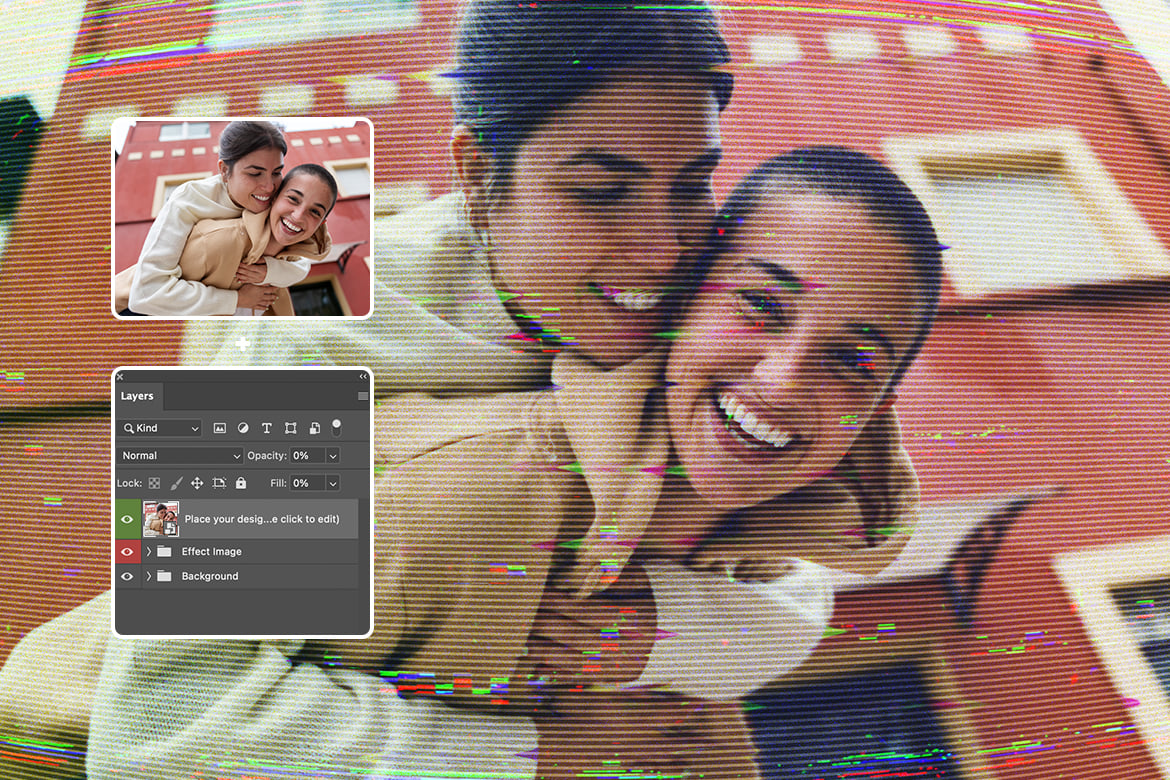Viewport: 1170px width, 780px height.
Task: Toggle layer filtering switch on/off
Action: 337,427
